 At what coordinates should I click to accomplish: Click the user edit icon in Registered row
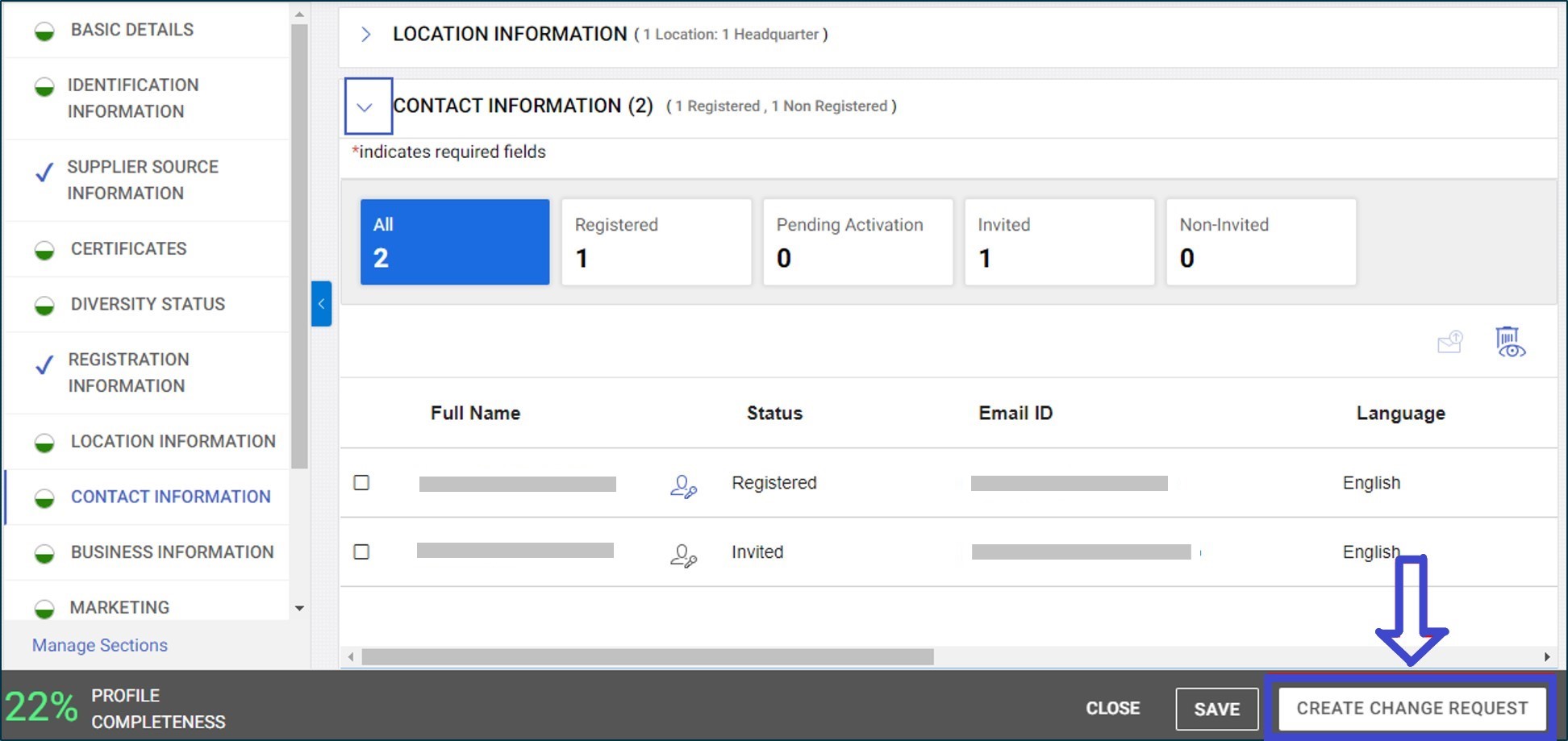tap(683, 487)
